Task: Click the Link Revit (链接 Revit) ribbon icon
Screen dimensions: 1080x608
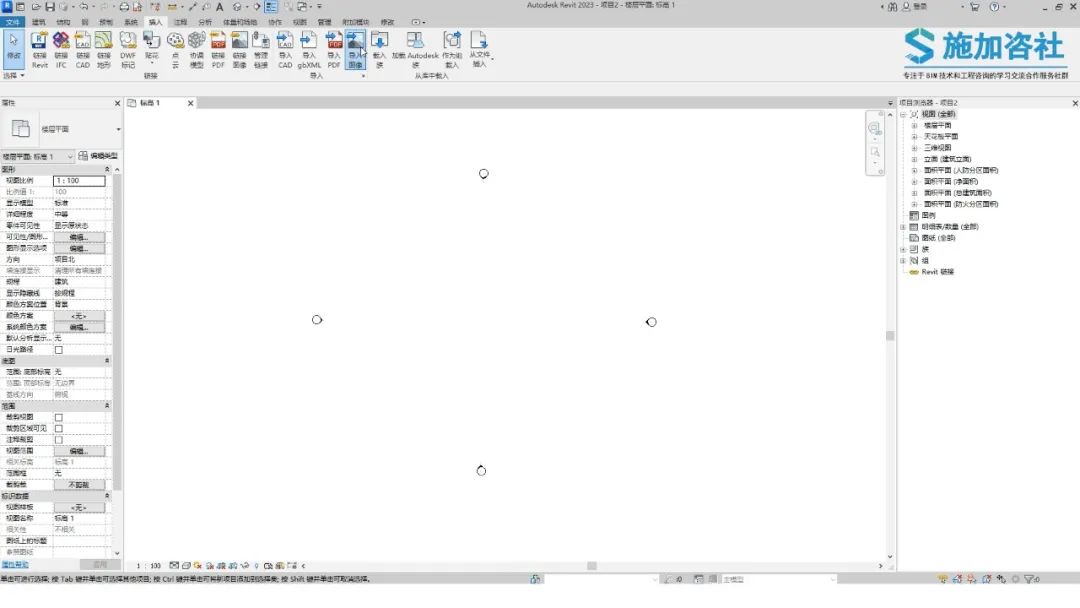Action: pyautogui.click(x=39, y=50)
